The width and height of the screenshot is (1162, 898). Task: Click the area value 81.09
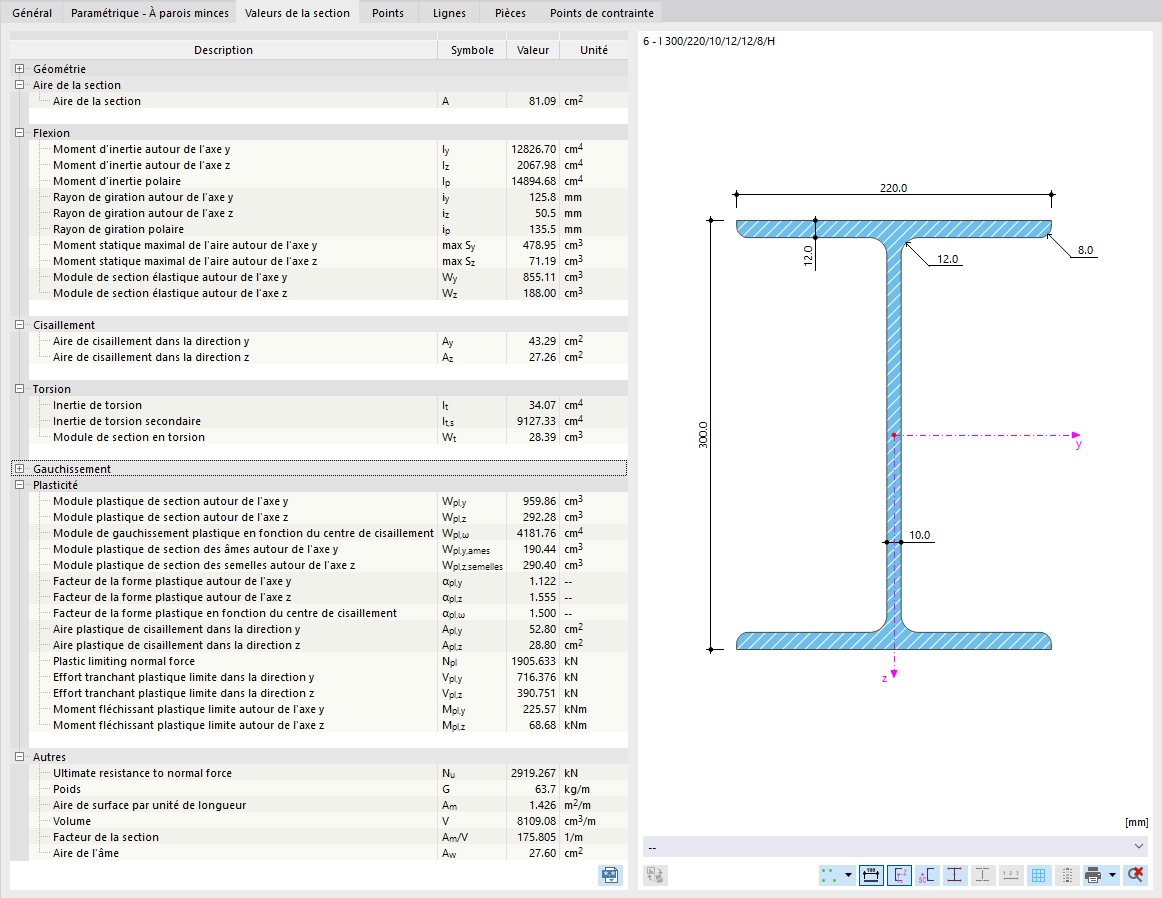coord(542,101)
